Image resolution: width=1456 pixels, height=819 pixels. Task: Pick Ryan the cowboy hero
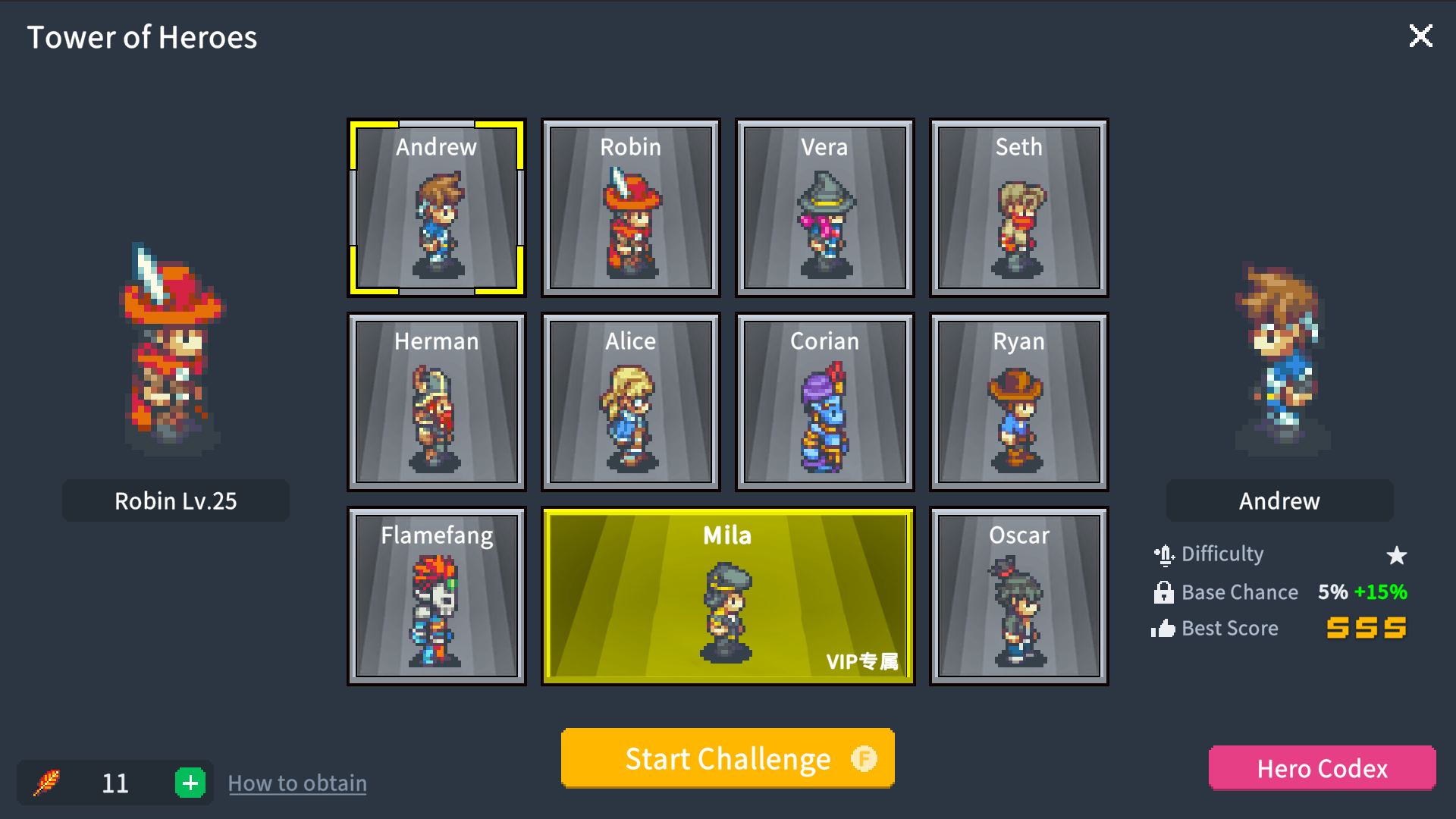click(1019, 402)
